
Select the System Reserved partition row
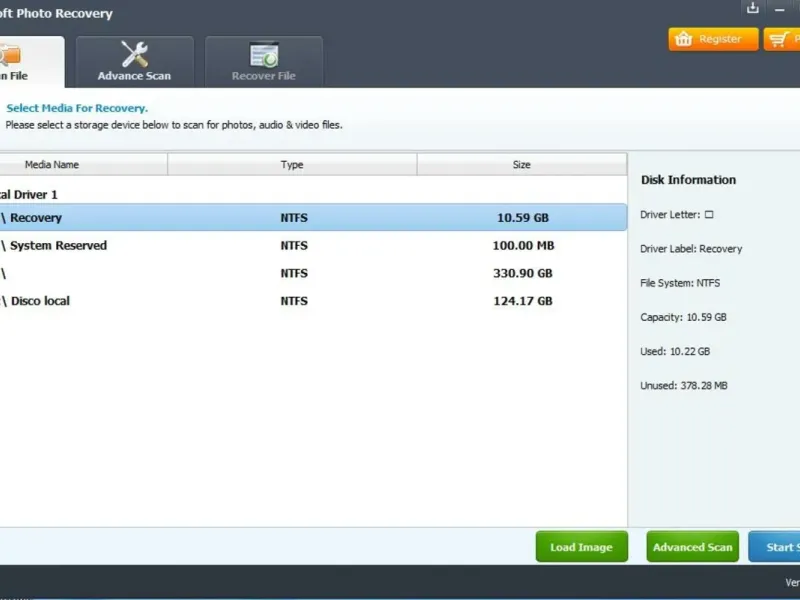(x=313, y=245)
